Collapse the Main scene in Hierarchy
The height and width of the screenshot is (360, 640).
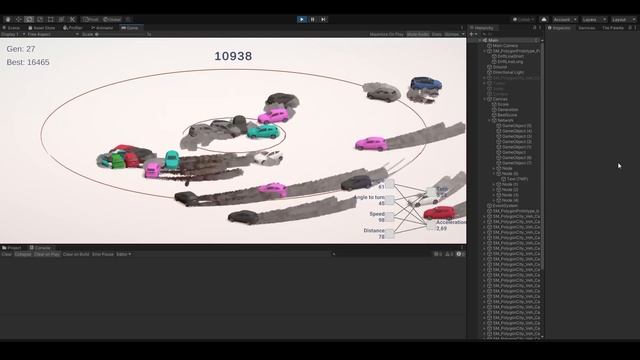480,40
